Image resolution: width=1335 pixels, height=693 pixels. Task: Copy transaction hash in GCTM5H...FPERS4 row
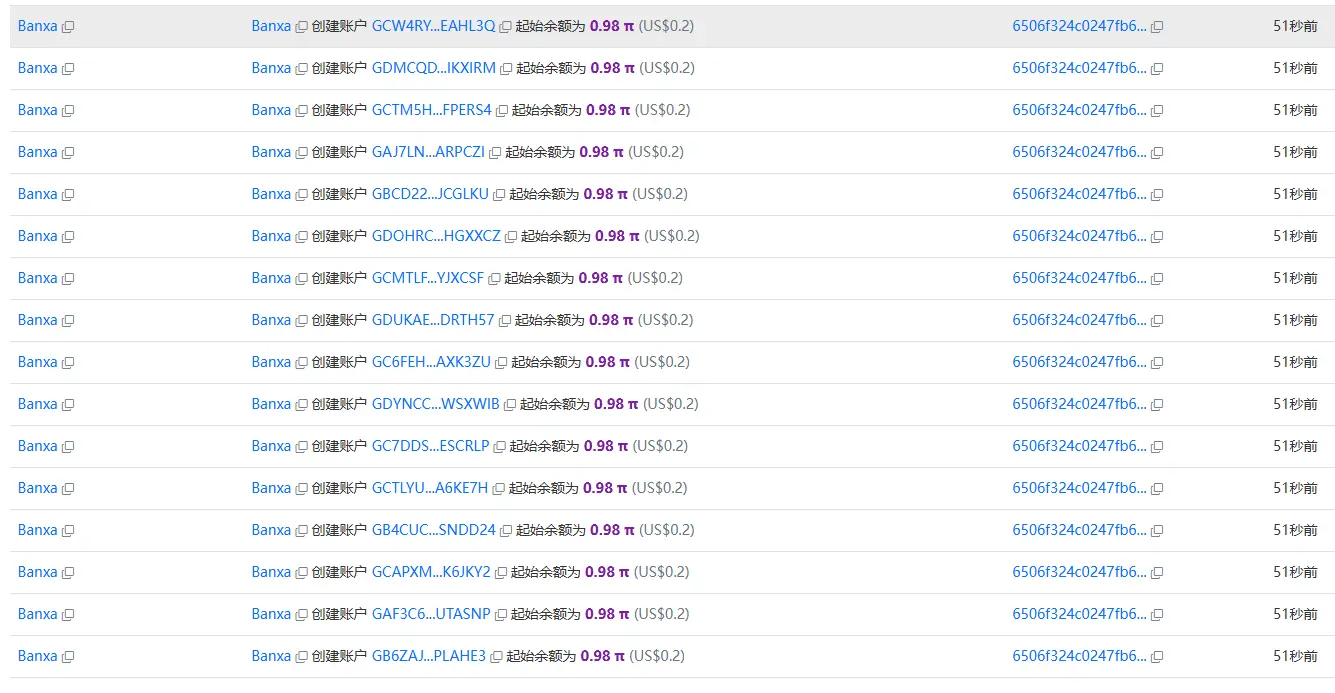1157,111
